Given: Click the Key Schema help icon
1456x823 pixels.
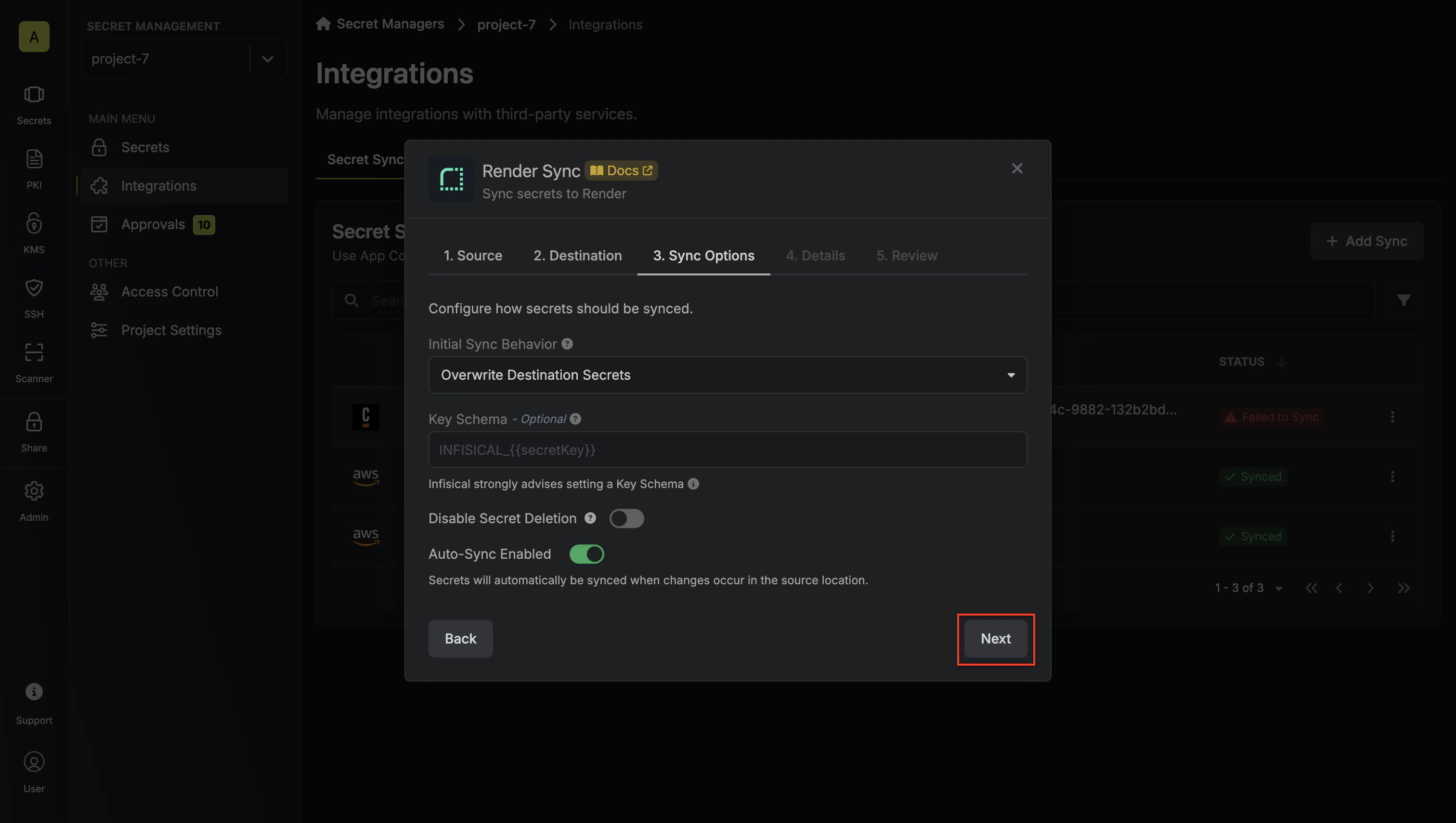Looking at the screenshot, I should click(x=575, y=419).
